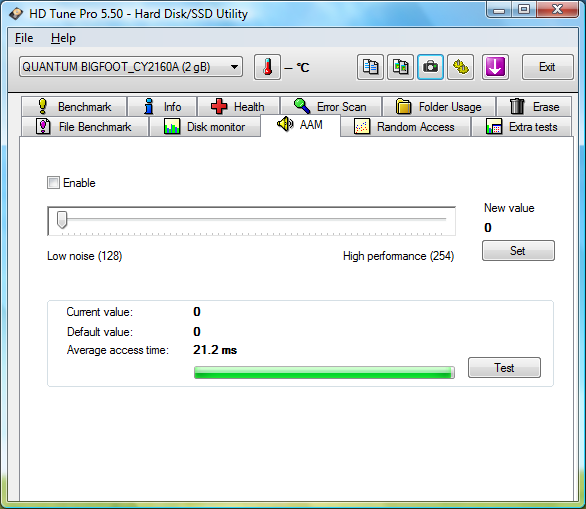Click the Low noise (128) label

(x=84, y=256)
